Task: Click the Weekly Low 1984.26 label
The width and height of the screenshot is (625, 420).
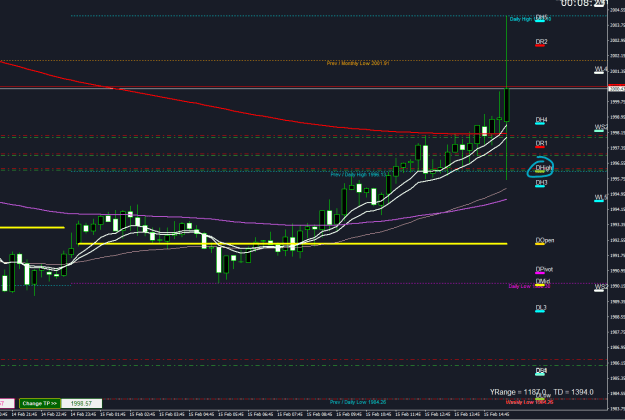Action: (529, 402)
